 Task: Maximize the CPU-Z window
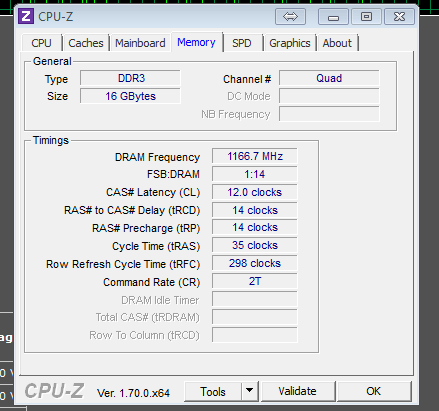[366, 17]
